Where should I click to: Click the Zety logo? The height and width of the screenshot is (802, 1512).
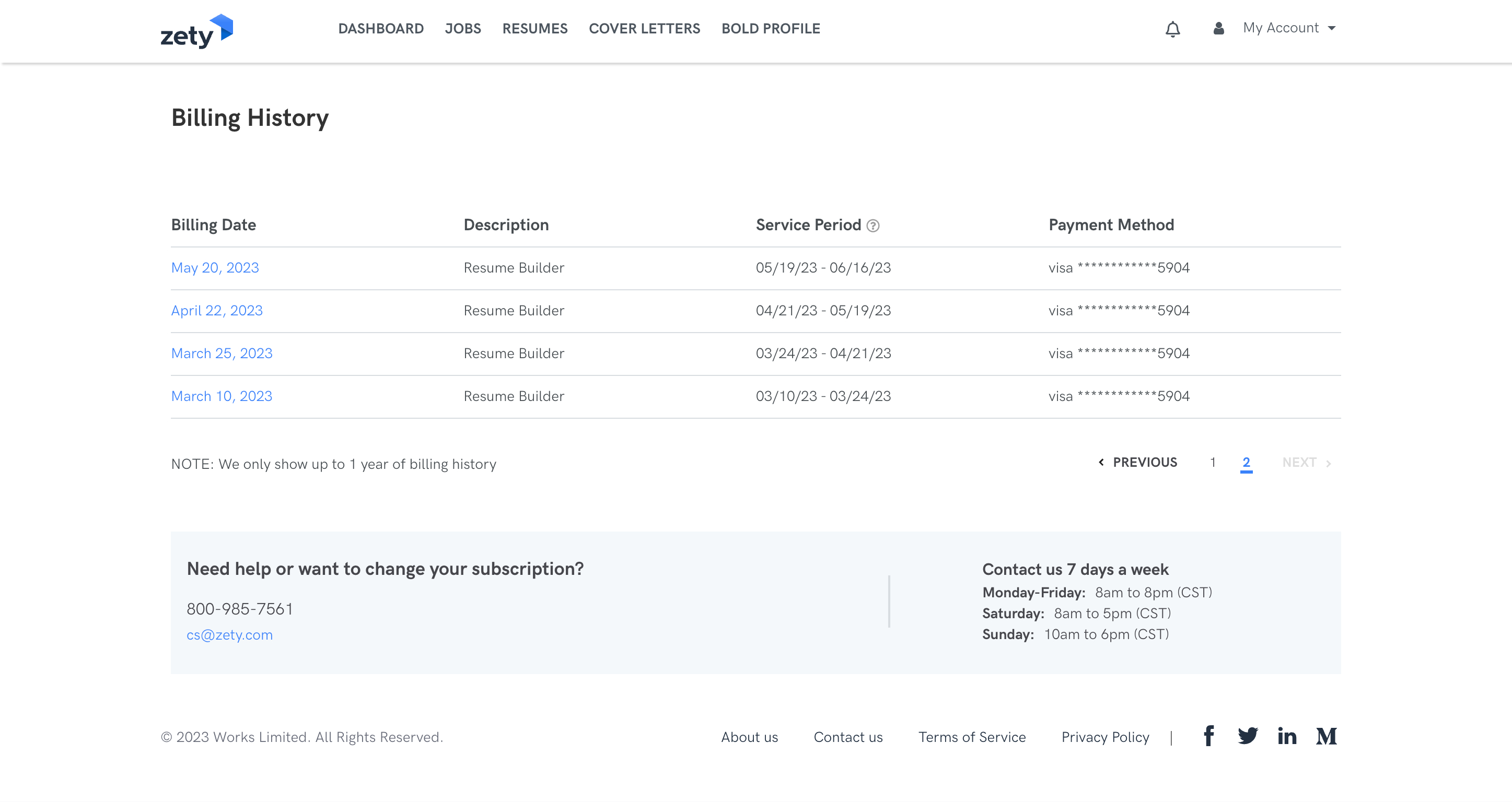[x=196, y=31]
